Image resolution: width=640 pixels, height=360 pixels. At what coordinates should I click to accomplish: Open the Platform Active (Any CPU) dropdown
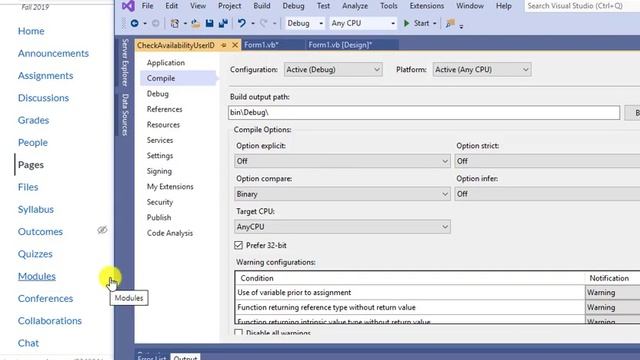pyautogui.click(x=482, y=70)
